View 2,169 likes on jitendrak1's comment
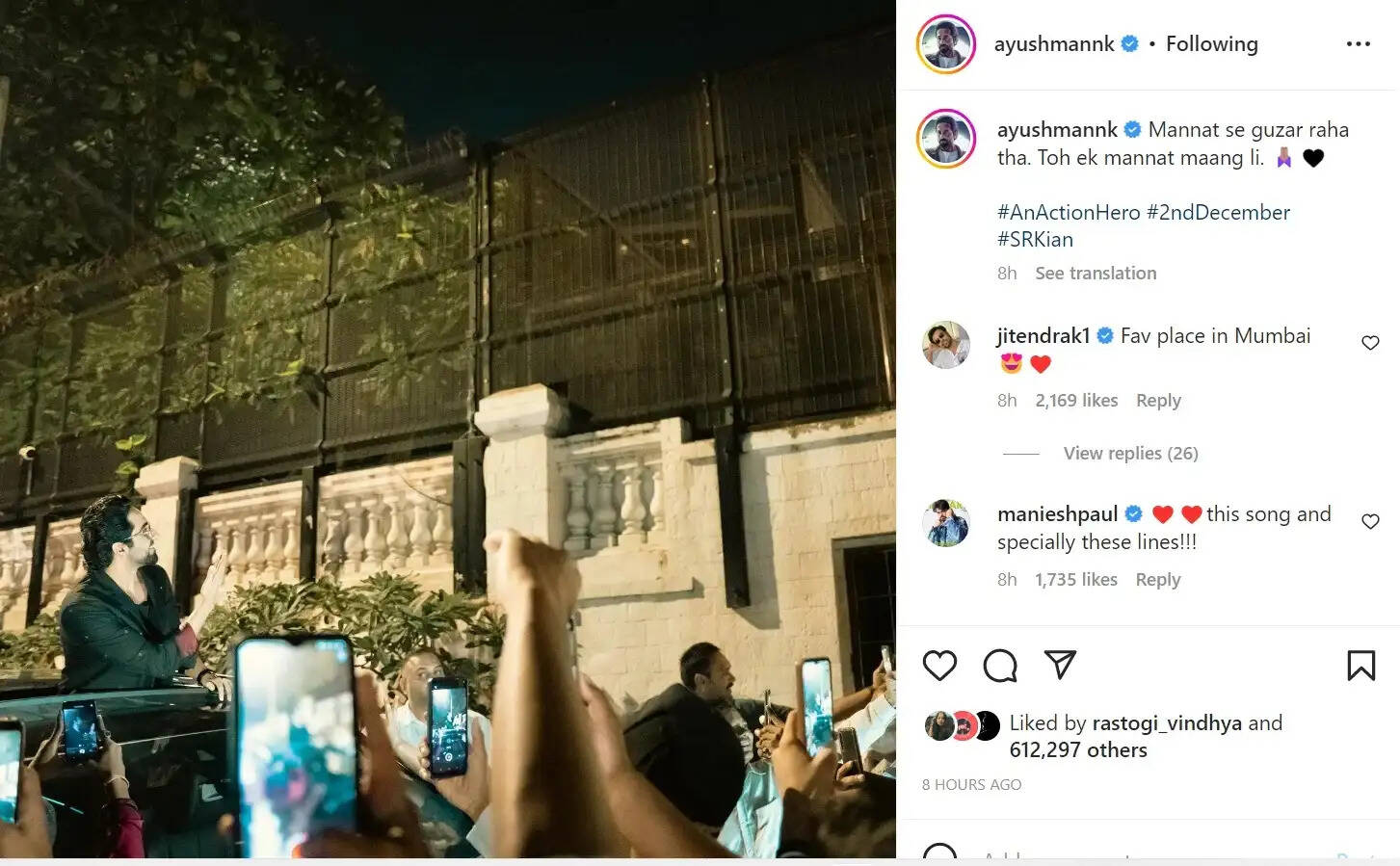The image size is (1400, 866). [x=1076, y=401]
